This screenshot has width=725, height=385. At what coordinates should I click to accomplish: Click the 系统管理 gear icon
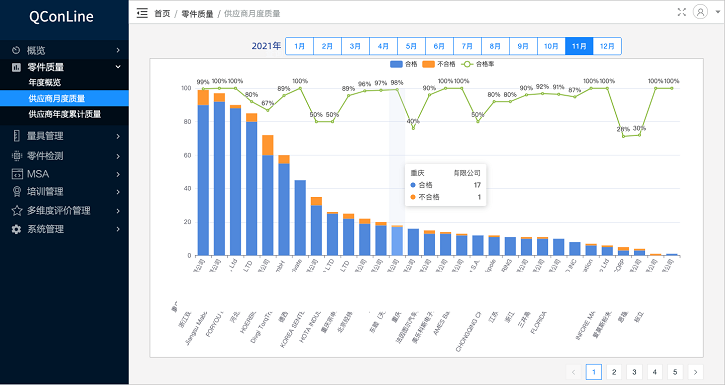point(16,229)
